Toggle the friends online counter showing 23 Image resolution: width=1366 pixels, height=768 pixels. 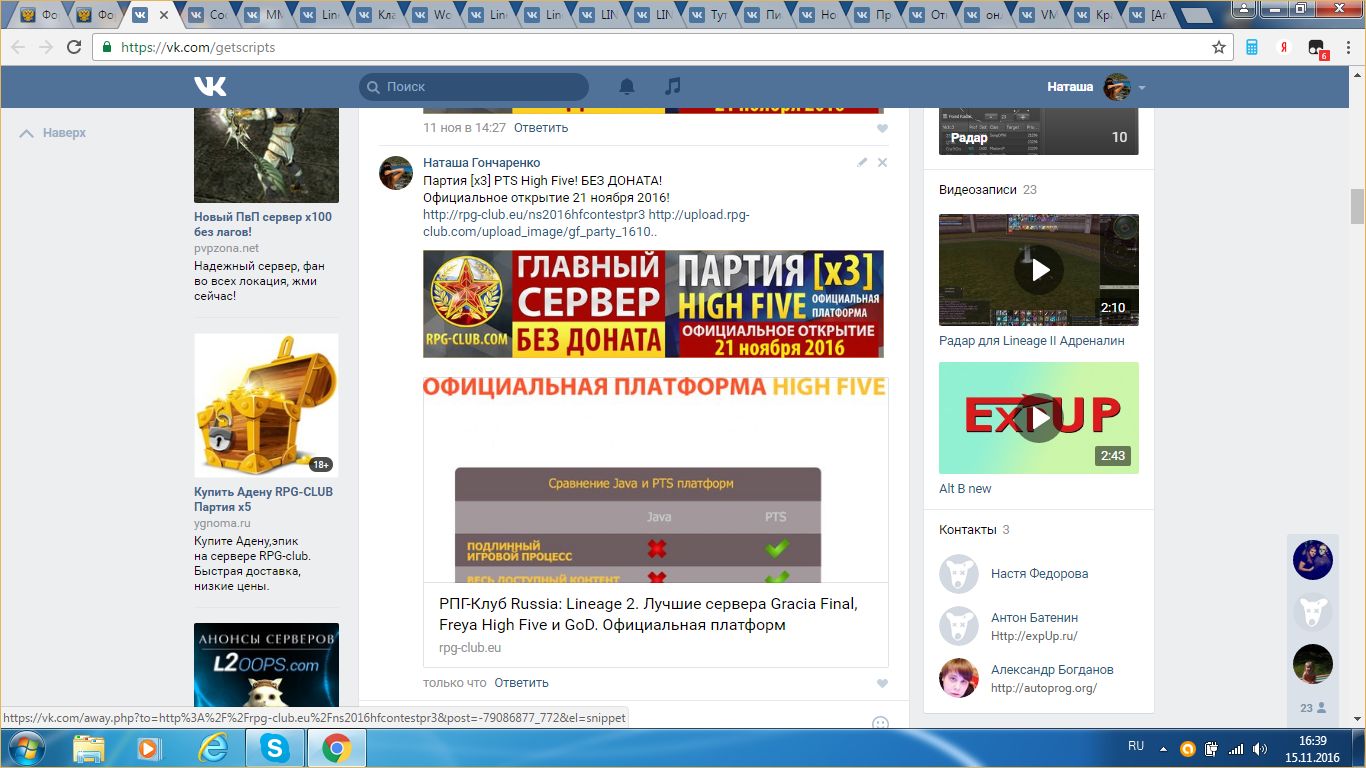coord(1312,707)
